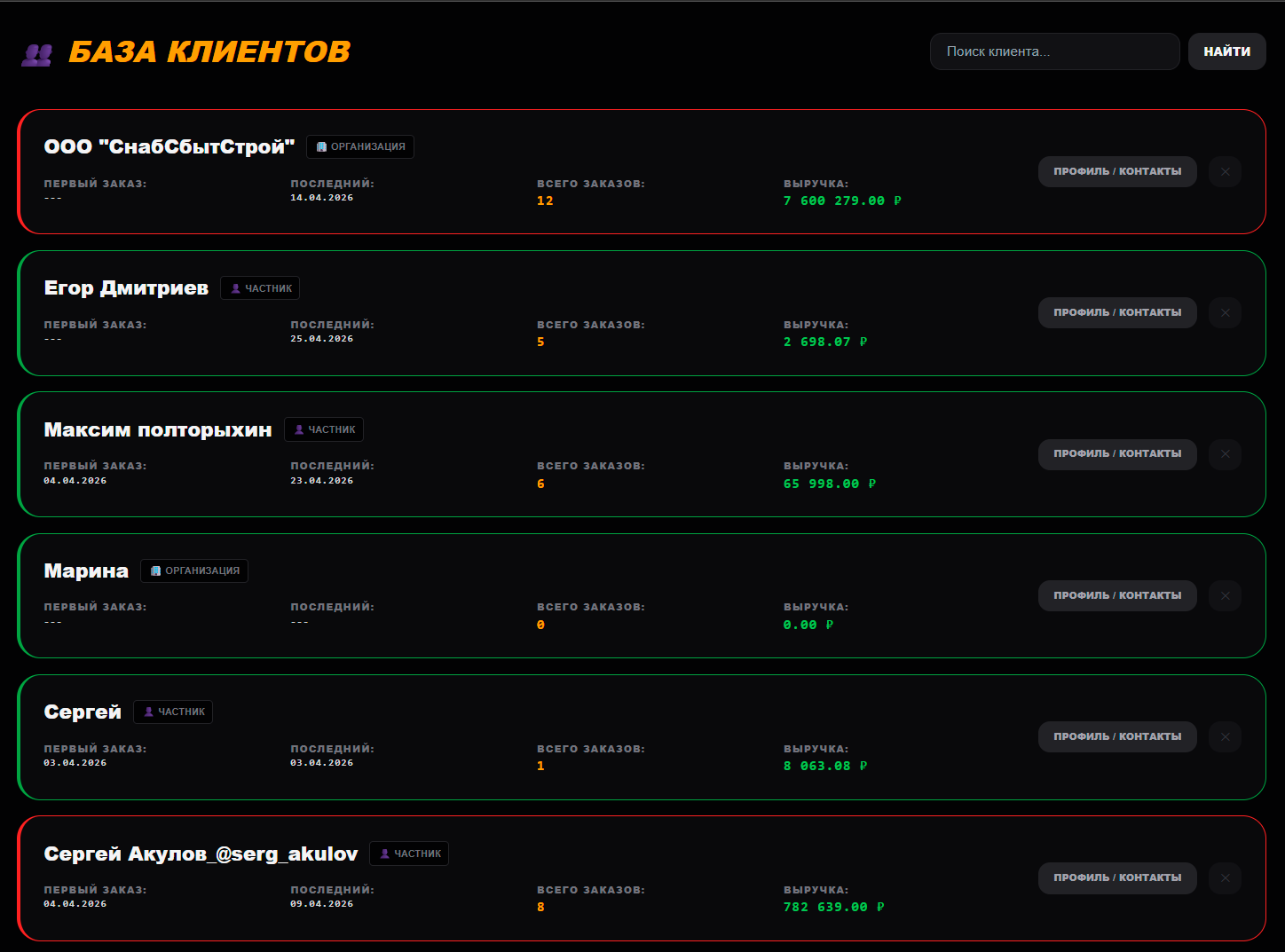The image size is (1285, 952).
Task: Focus the Поиск клиента search field
Action: pyautogui.click(x=1054, y=51)
